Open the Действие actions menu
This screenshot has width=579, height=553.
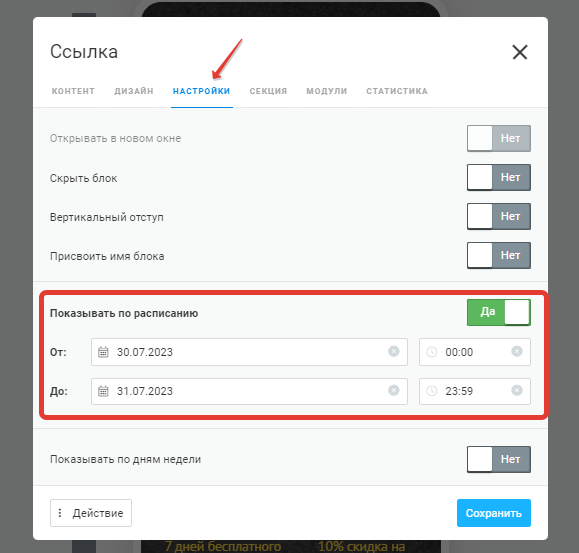(x=91, y=513)
